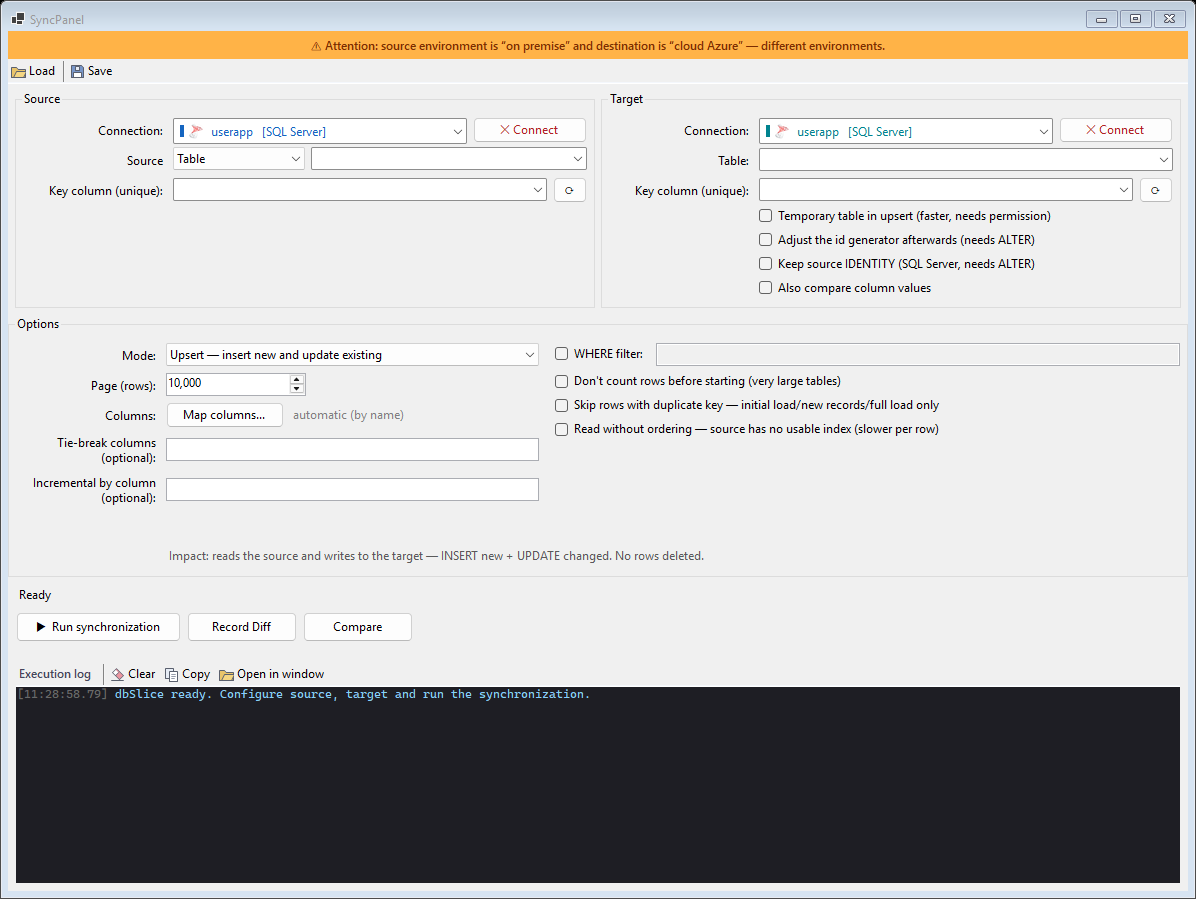Click the SQL Server icon in Target connection
1196x899 pixels.
[x=782, y=131]
